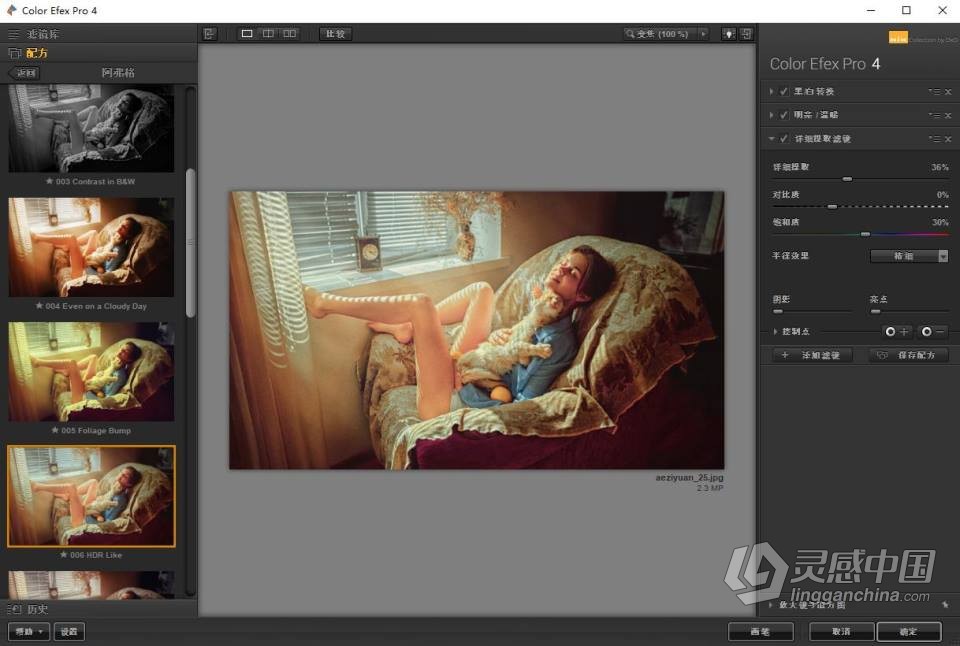This screenshot has width=960, height=646.
Task: Click the 阴影 shadows slider handle
Action: pyautogui.click(x=778, y=311)
